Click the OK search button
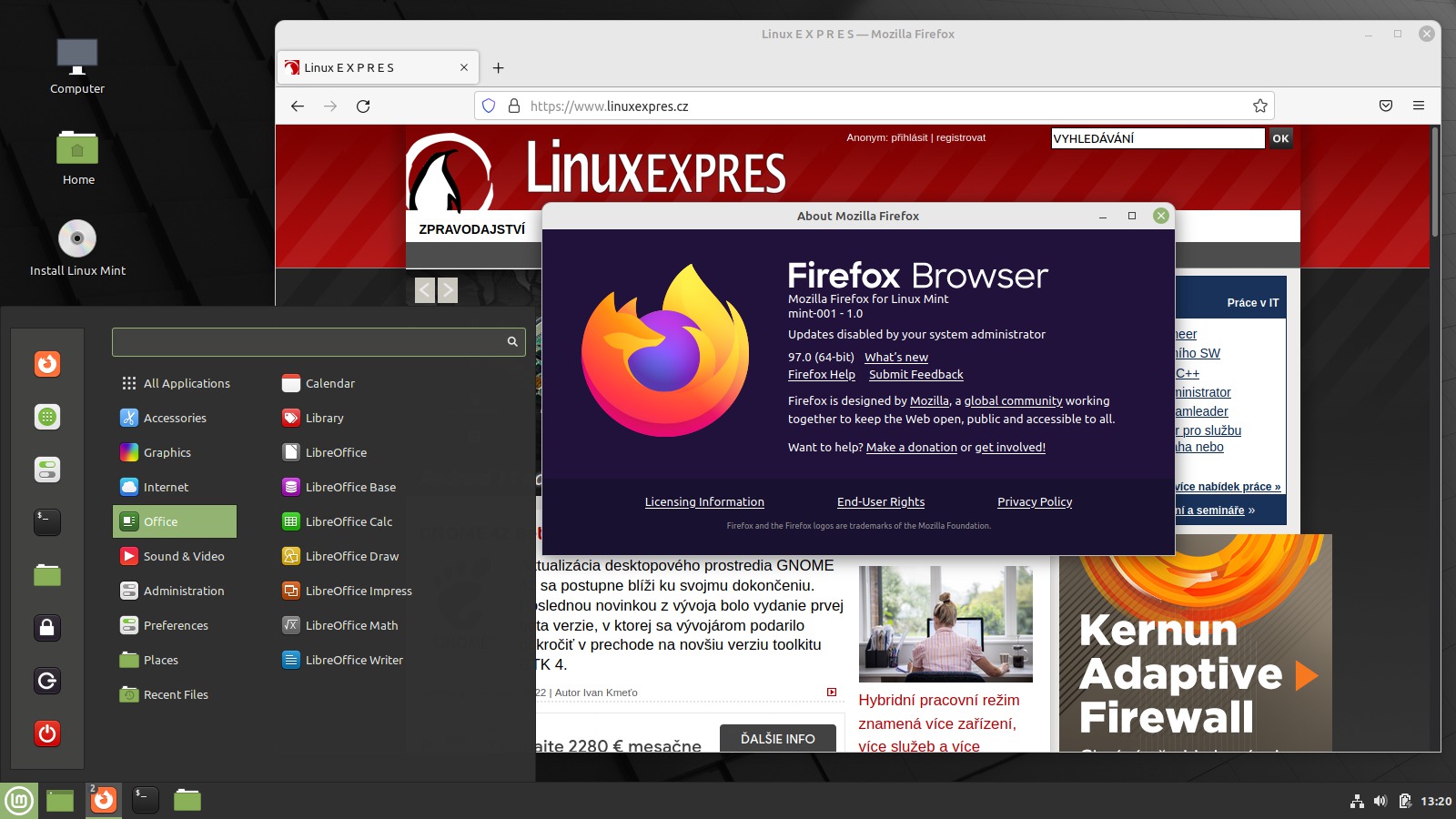Image resolution: width=1456 pixels, height=819 pixels. [x=1280, y=138]
